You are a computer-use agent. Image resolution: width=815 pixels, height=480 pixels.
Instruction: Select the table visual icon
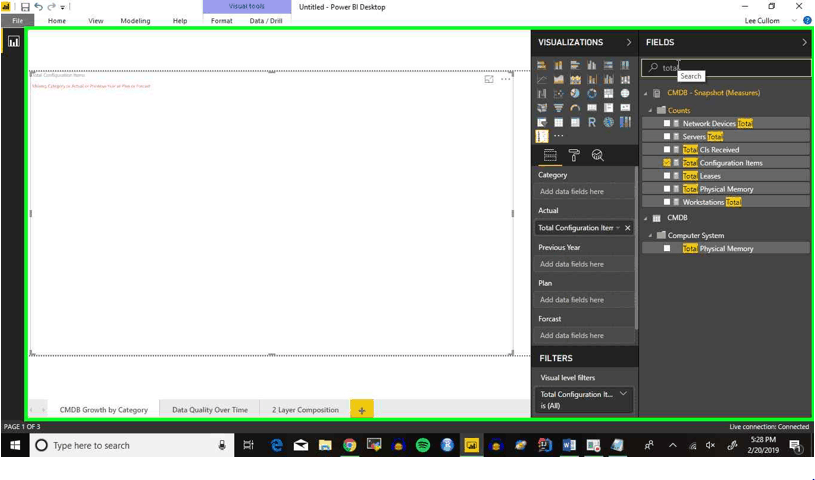[558, 122]
